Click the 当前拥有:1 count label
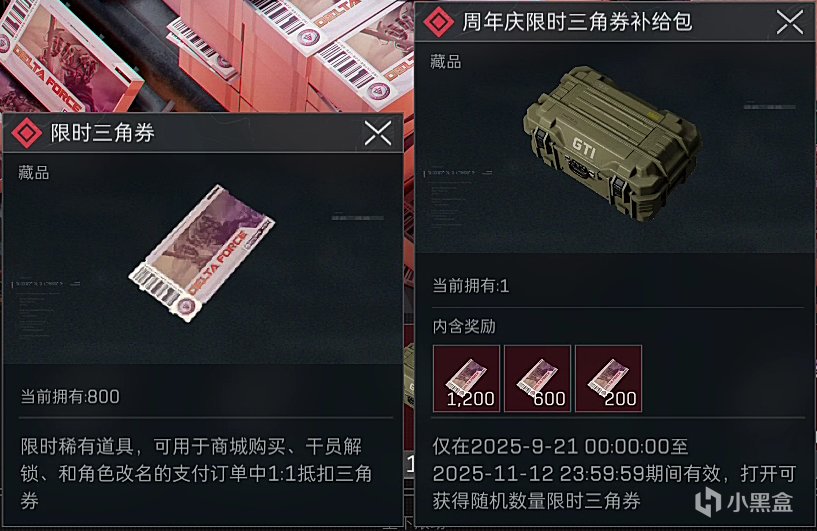Image resolution: width=817 pixels, height=531 pixels. pos(471,286)
